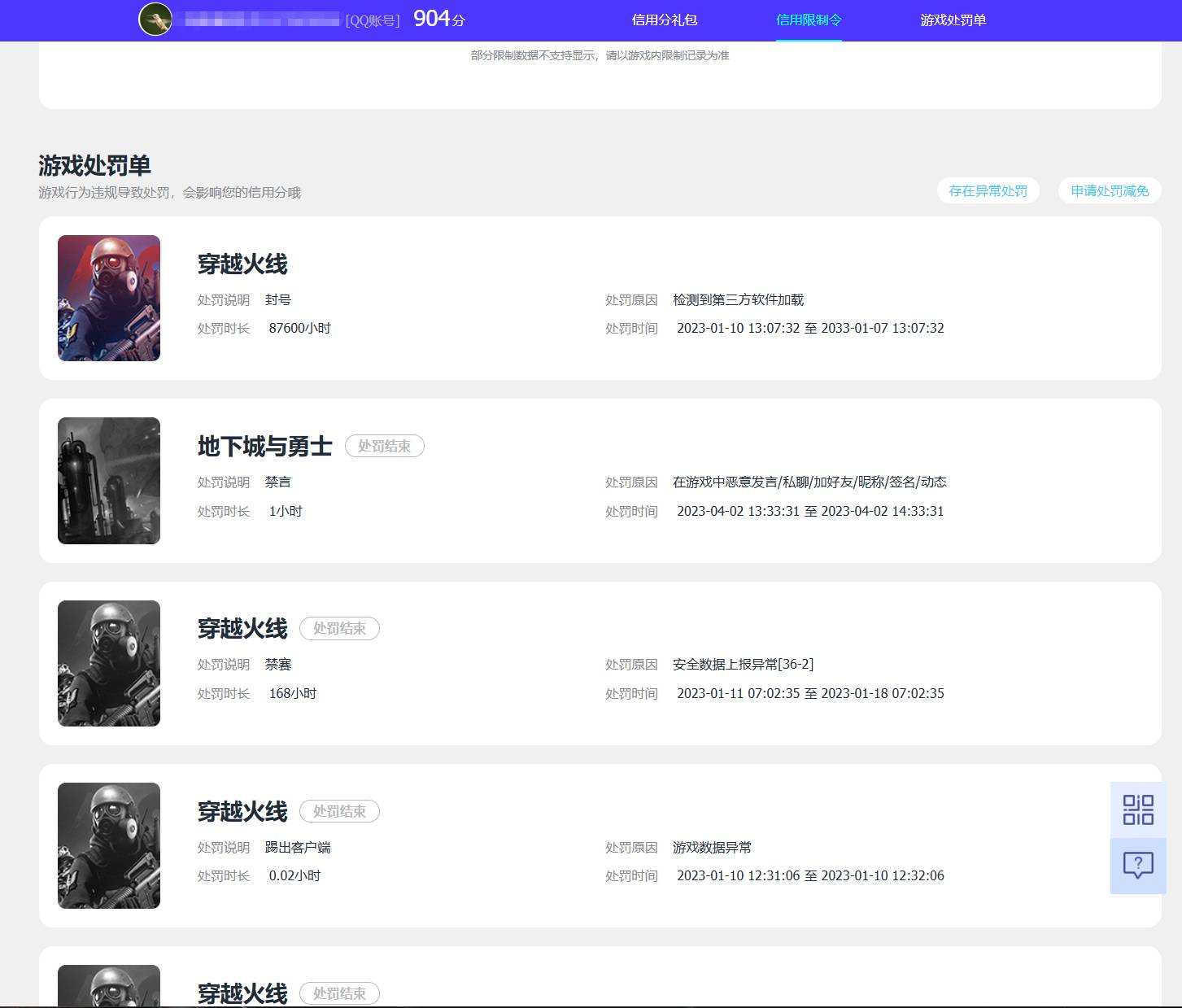Image resolution: width=1182 pixels, height=1008 pixels.
Task: Click the 申请处罚减免 button
Action: tap(1110, 191)
